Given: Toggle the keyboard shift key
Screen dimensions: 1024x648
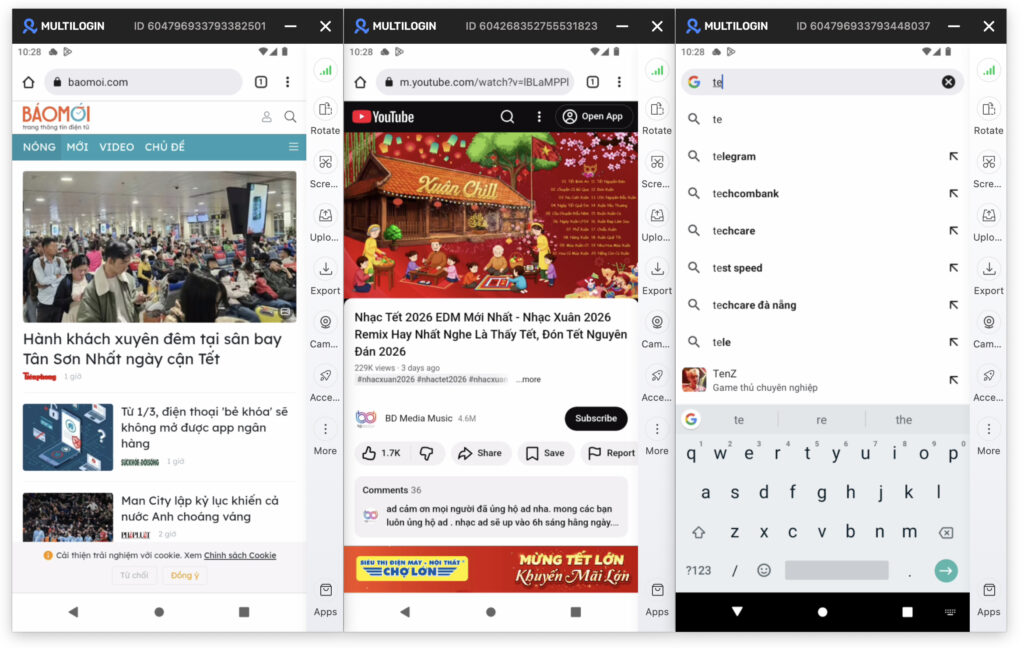Looking at the screenshot, I should [x=699, y=532].
